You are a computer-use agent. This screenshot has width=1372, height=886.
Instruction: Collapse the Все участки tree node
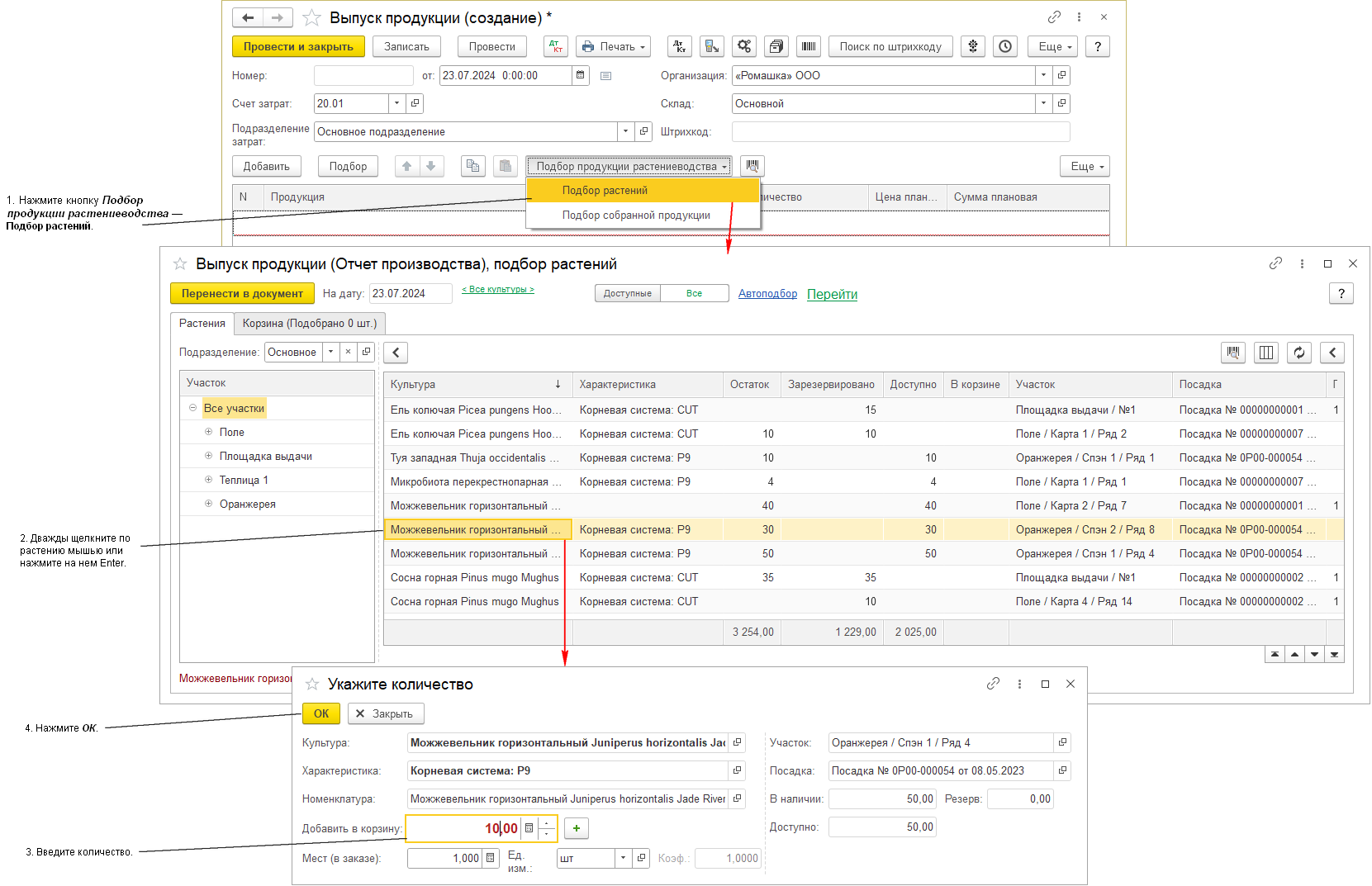click(192, 408)
